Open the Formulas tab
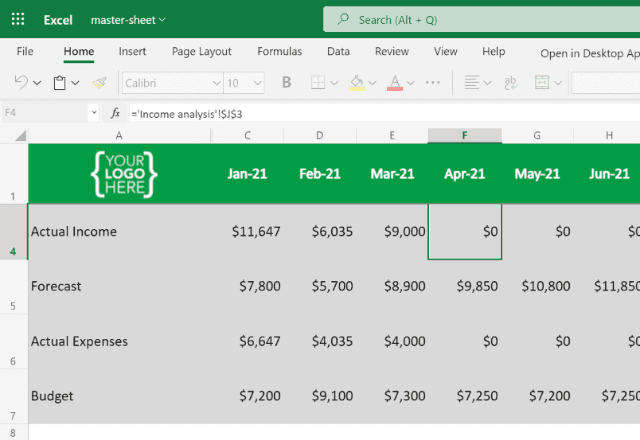 pyautogui.click(x=280, y=51)
